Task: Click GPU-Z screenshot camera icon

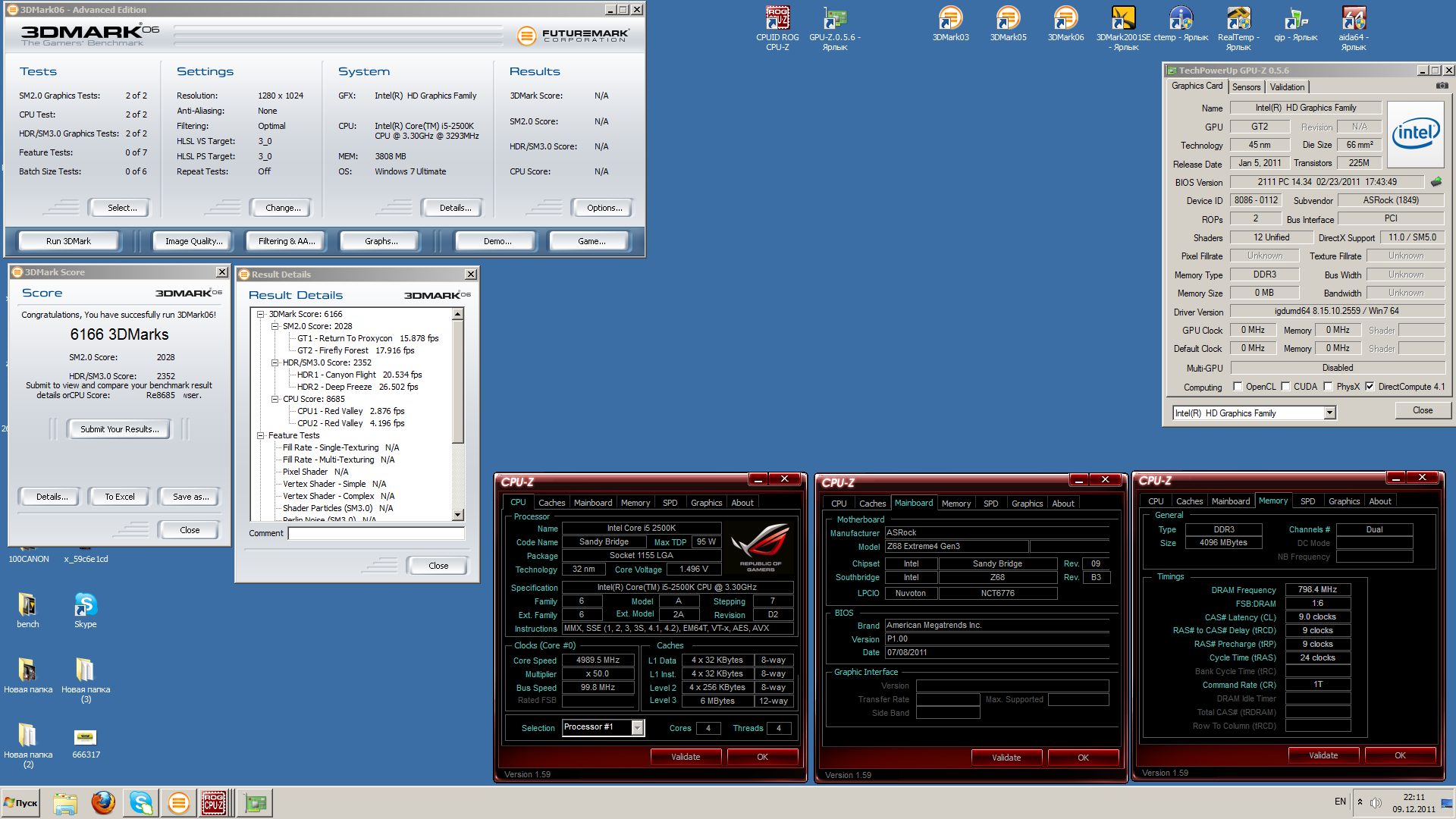Action: point(1442,86)
